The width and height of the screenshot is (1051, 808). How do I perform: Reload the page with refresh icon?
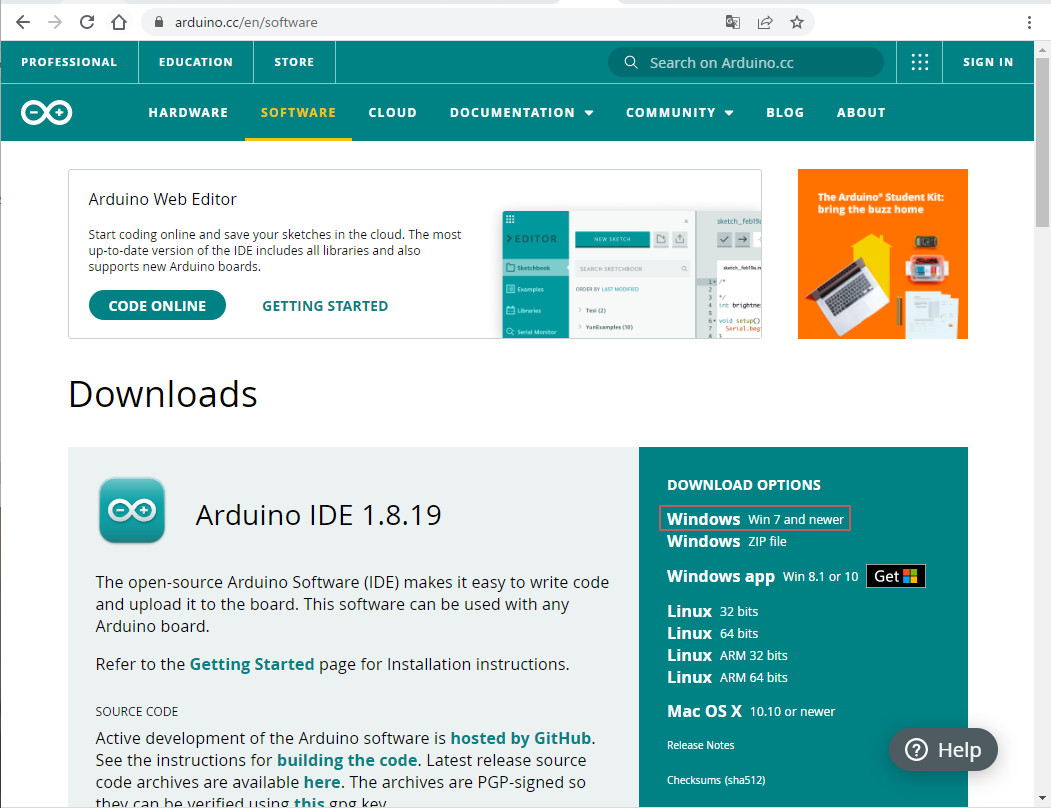[87, 22]
